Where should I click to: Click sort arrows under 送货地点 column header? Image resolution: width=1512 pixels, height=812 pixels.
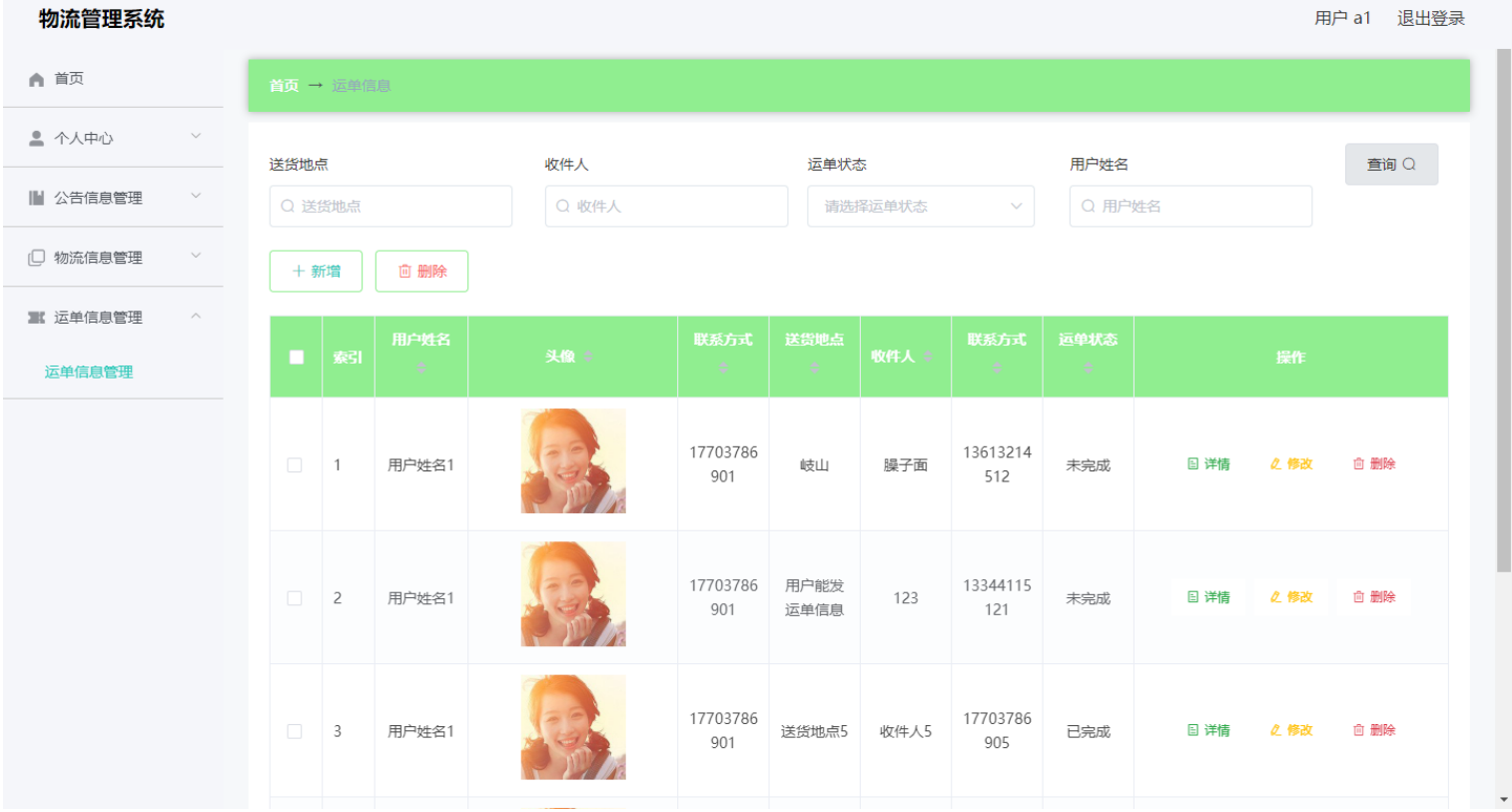click(815, 369)
